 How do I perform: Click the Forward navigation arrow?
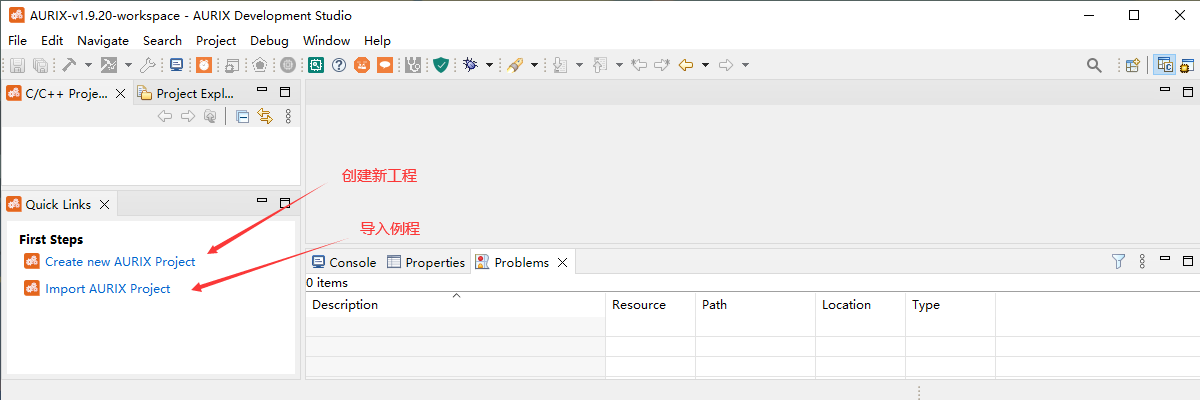(x=727, y=65)
